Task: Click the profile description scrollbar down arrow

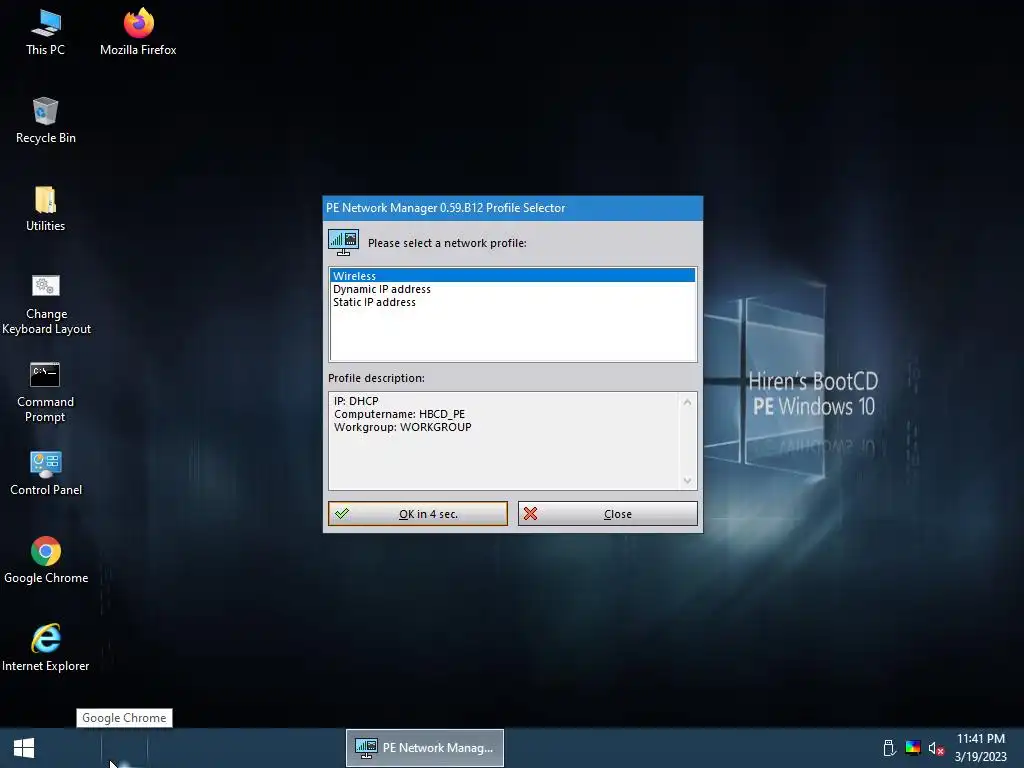Action: (687, 481)
